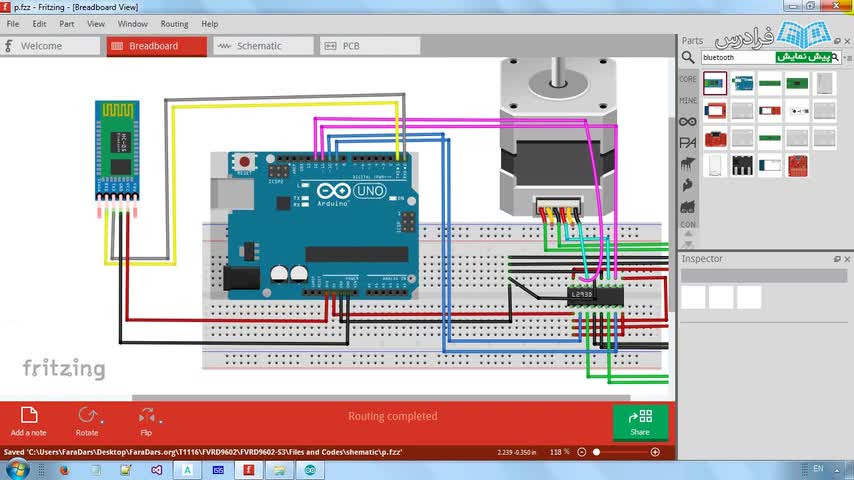854x480 pixels.
Task: Click the Arduino reset button on board
Action: (245, 162)
